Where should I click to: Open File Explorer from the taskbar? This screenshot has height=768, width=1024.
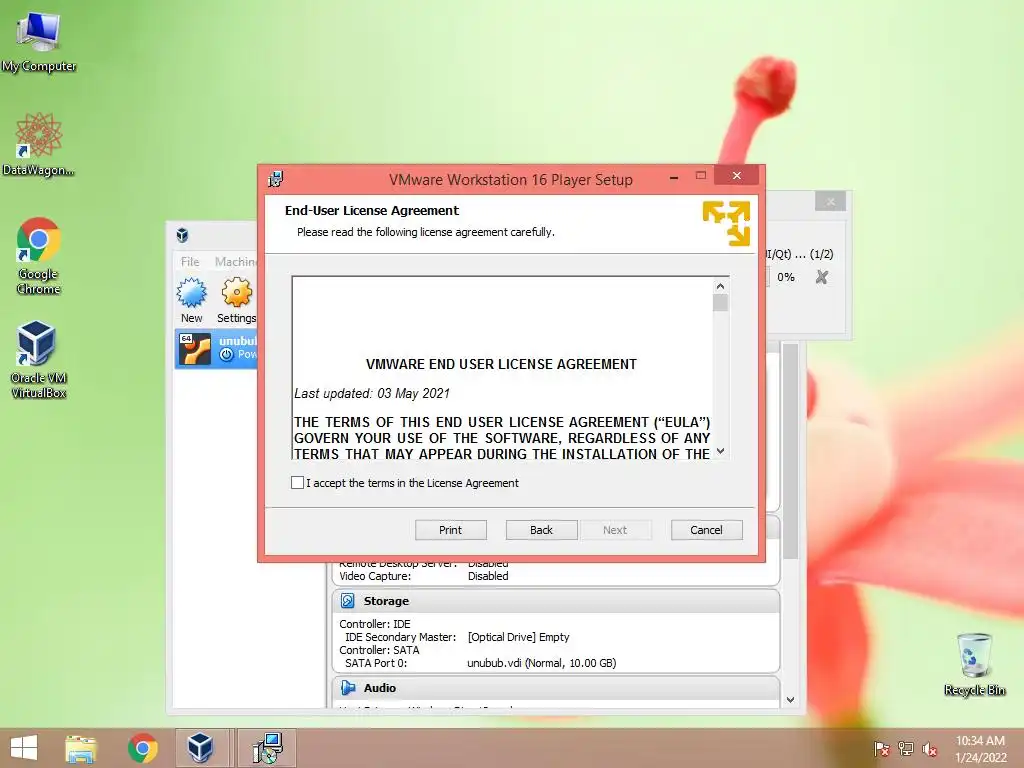81,748
